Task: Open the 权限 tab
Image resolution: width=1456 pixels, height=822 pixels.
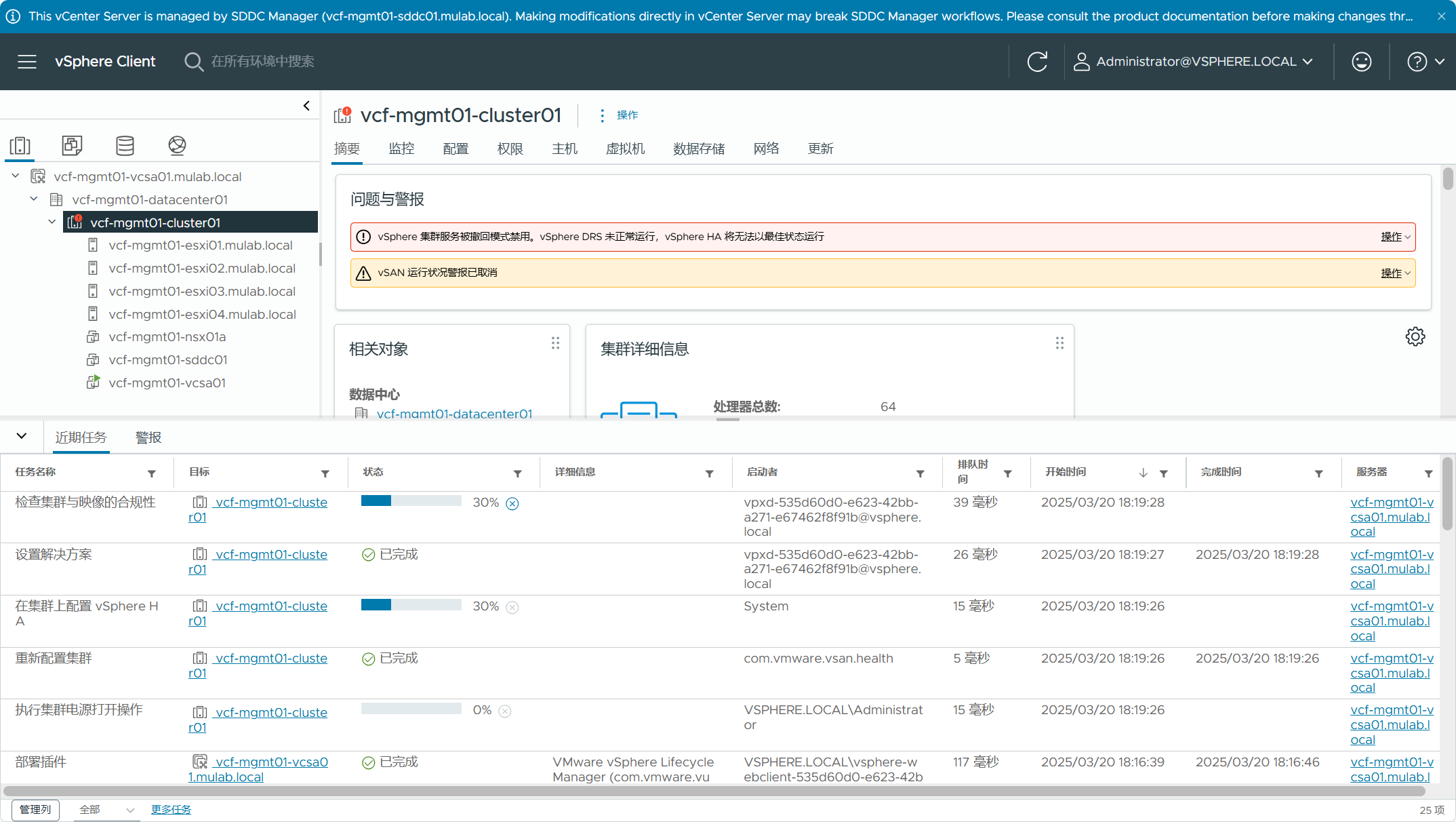Action: point(510,149)
